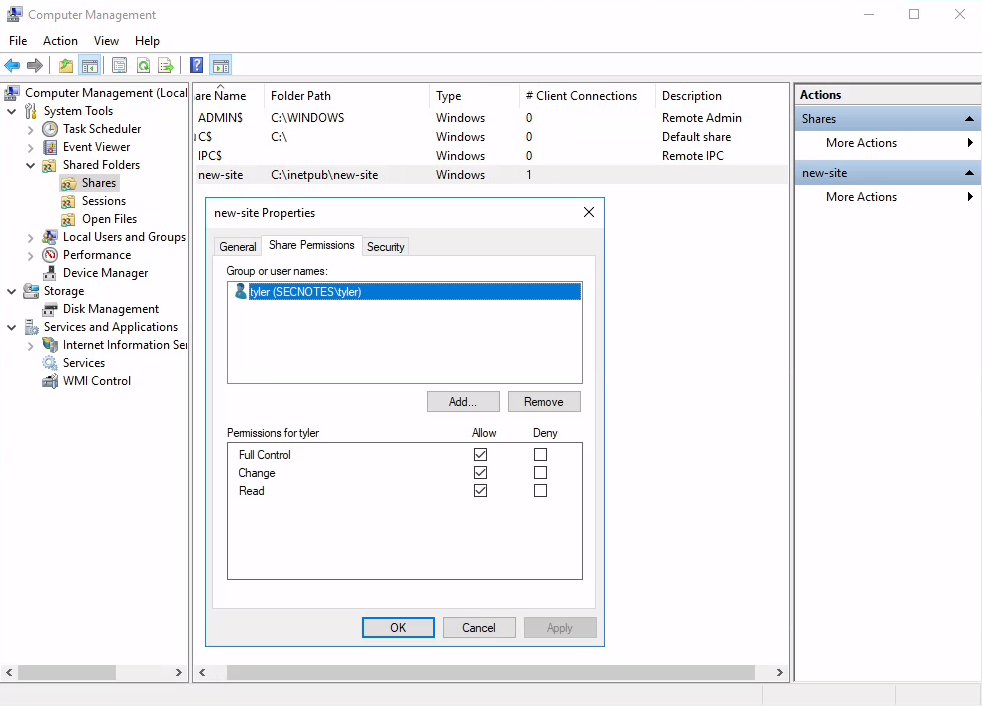Click the Remove button

pos(544,402)
